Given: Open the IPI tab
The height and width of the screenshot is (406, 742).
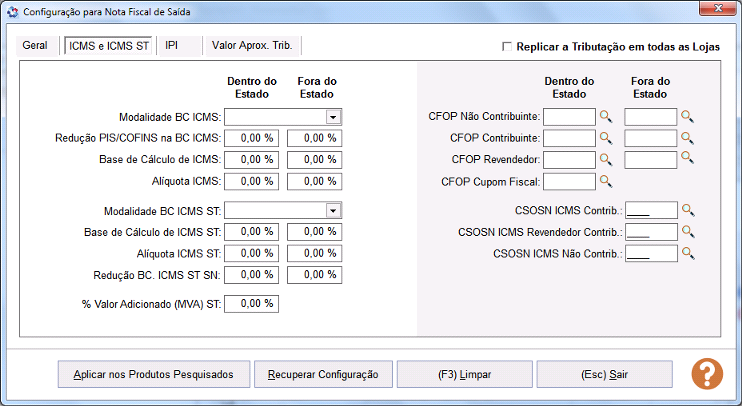Looking at the screenshot, I should pyautogui.click(x=172, y=46).
